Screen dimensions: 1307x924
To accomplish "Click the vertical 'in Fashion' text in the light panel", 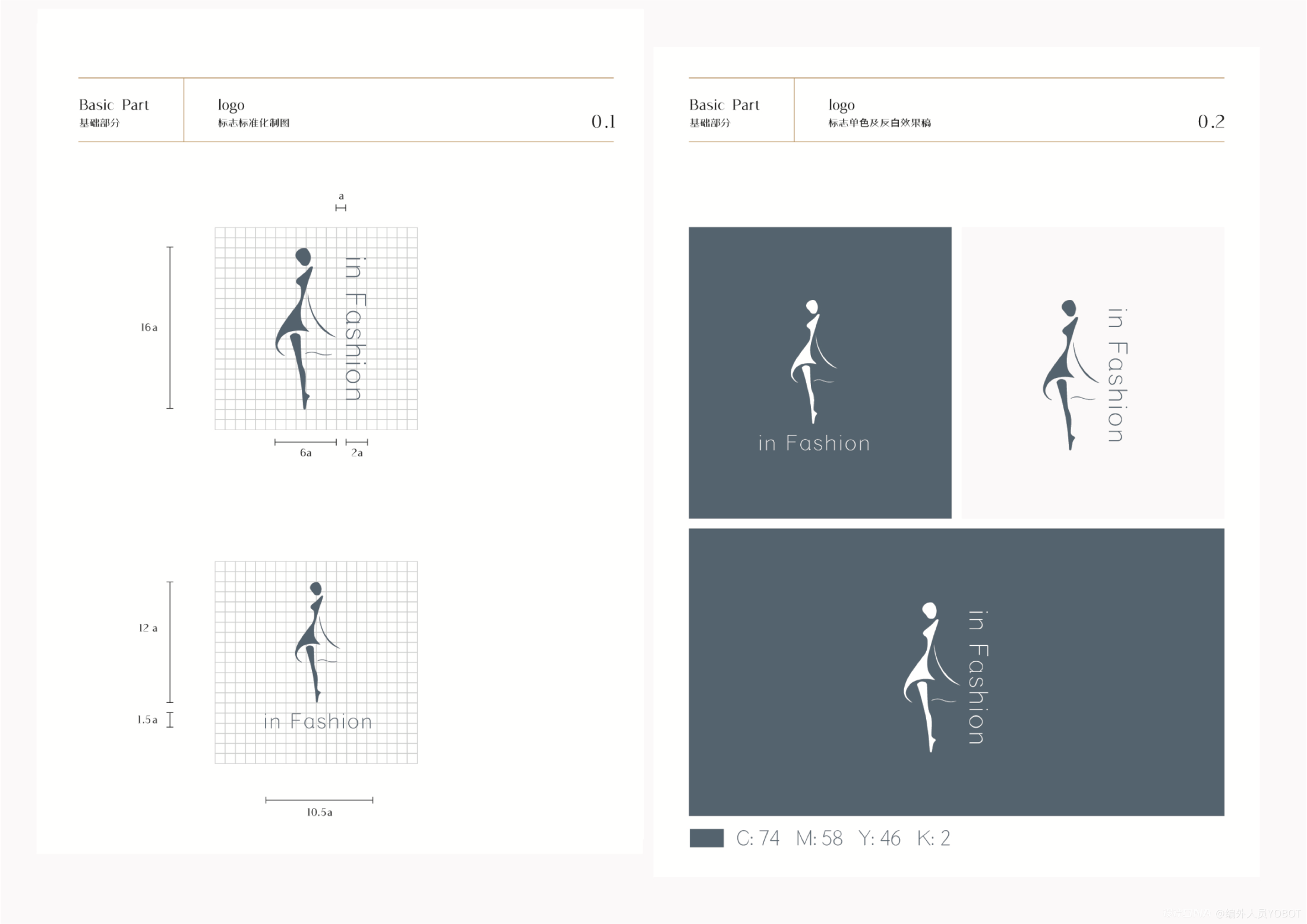I will [x=1117, y=375].
